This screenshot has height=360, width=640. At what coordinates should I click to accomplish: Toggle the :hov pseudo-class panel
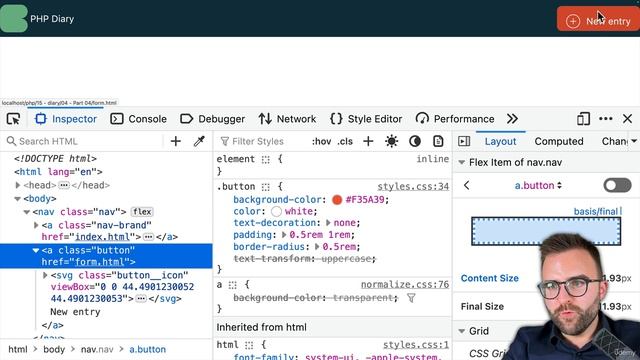[x=321, y=141]
